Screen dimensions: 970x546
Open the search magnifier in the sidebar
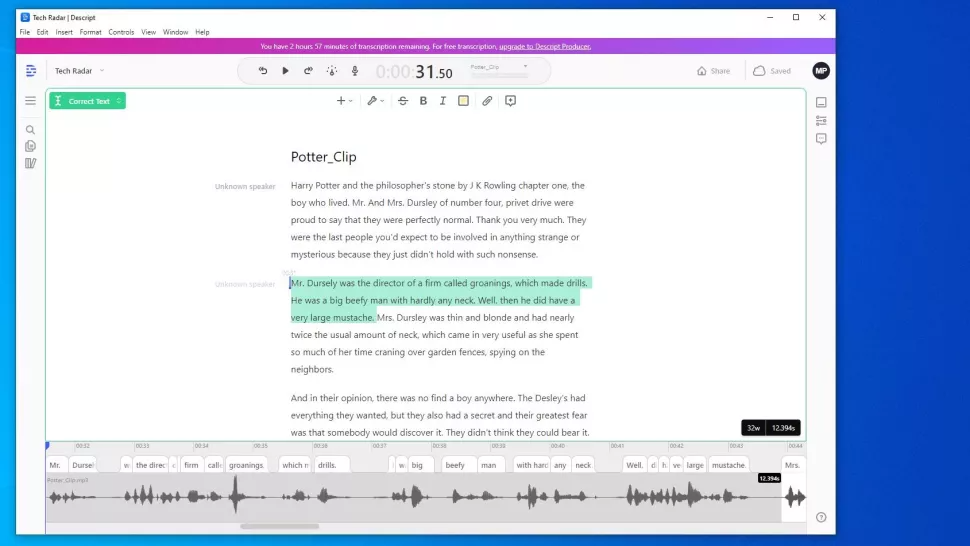30,130
